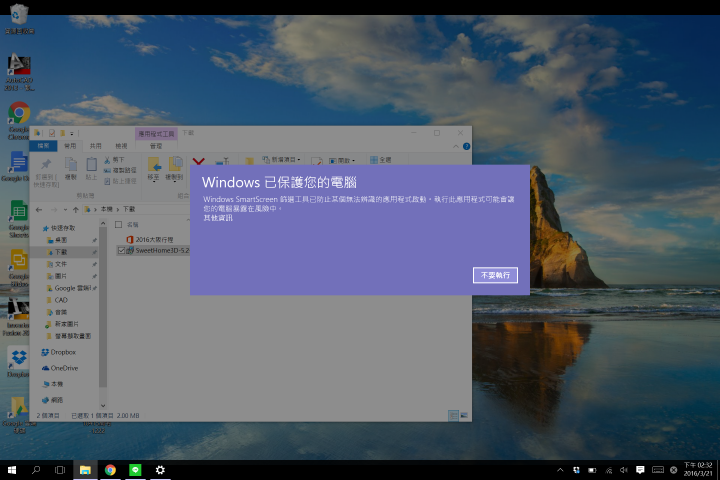Open the Recycle Bin on desktop
The height and width of the screenshot is (480, 720).
pyautogui.click(x=18, y=18)
